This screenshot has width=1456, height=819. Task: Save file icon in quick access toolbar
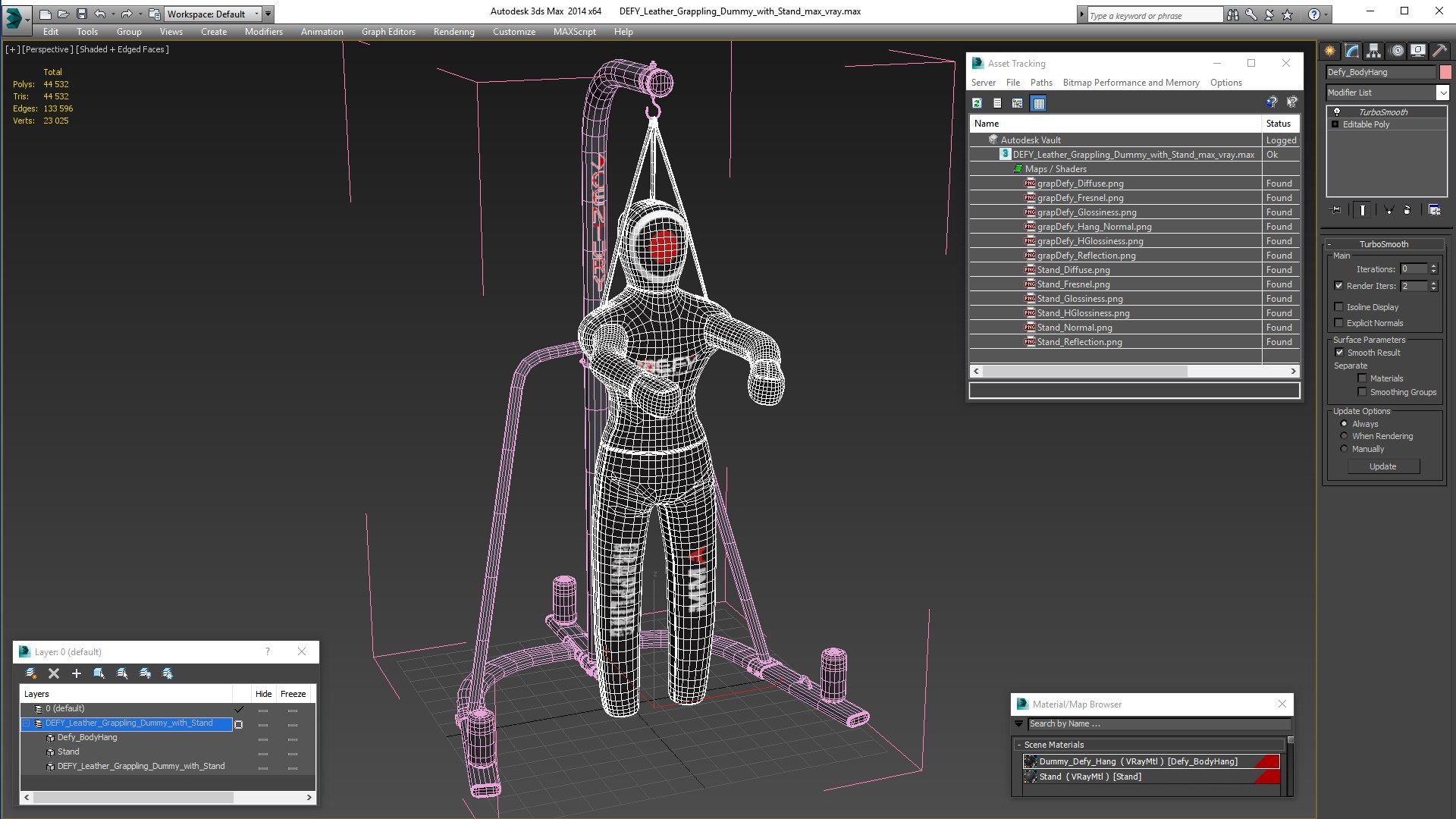[x=82, y=14]
